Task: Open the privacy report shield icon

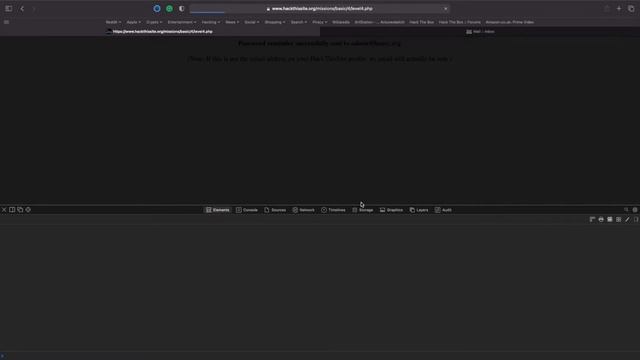Action: click(x=182, y=9)
